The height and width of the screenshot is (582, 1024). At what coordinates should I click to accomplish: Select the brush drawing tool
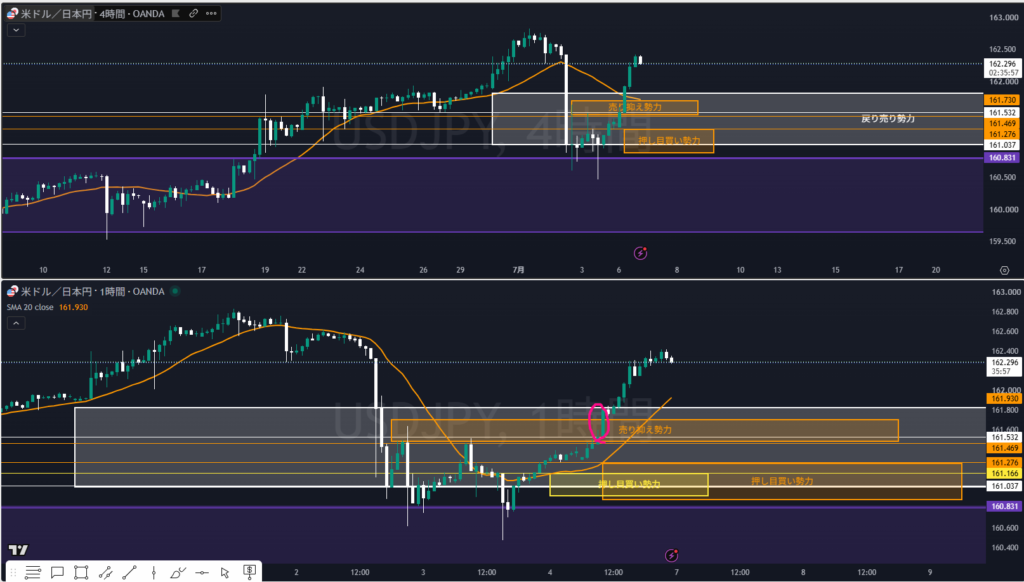[178, 573]
